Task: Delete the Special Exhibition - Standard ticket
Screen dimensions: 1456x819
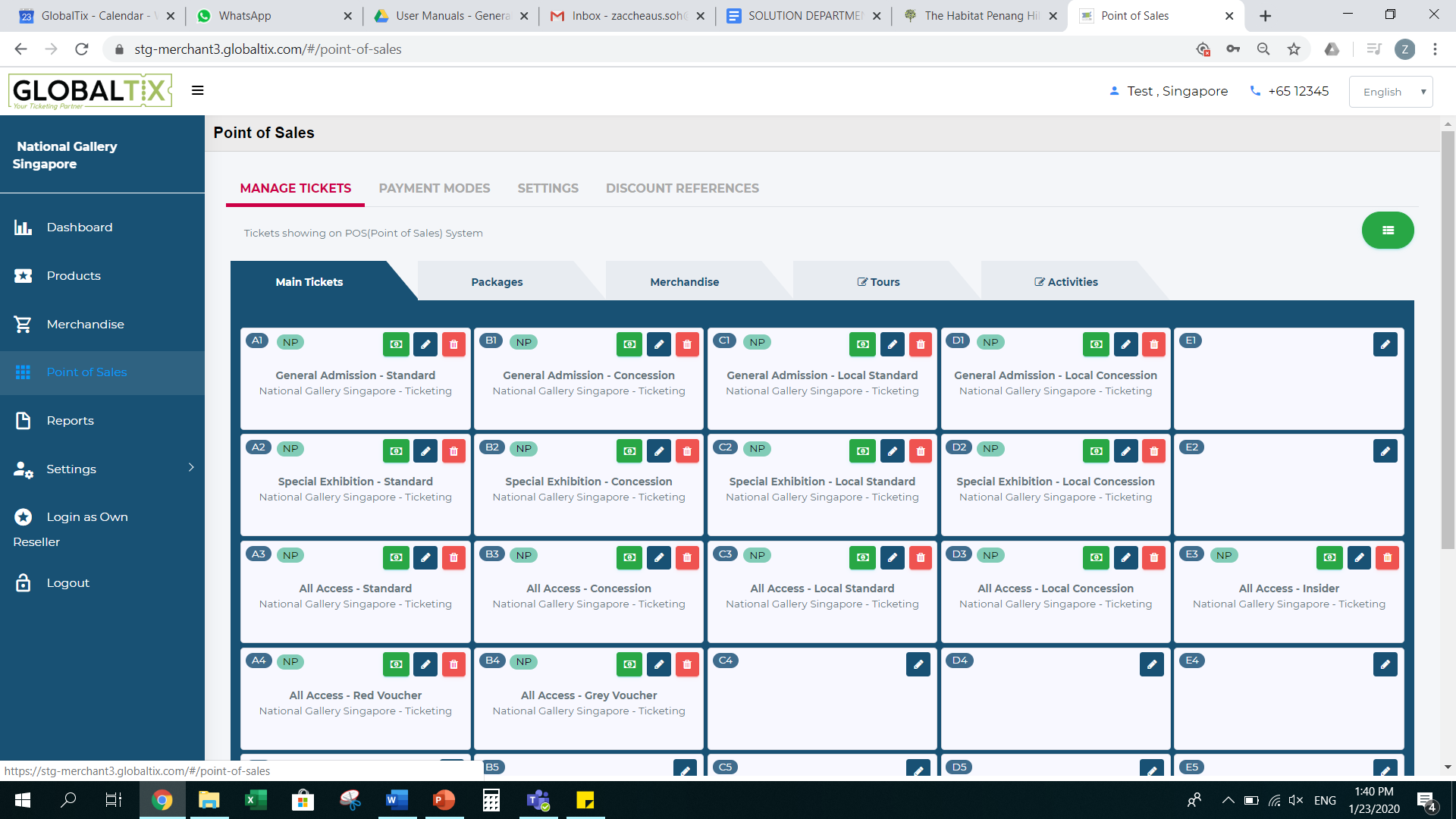Action: point(453,451)
